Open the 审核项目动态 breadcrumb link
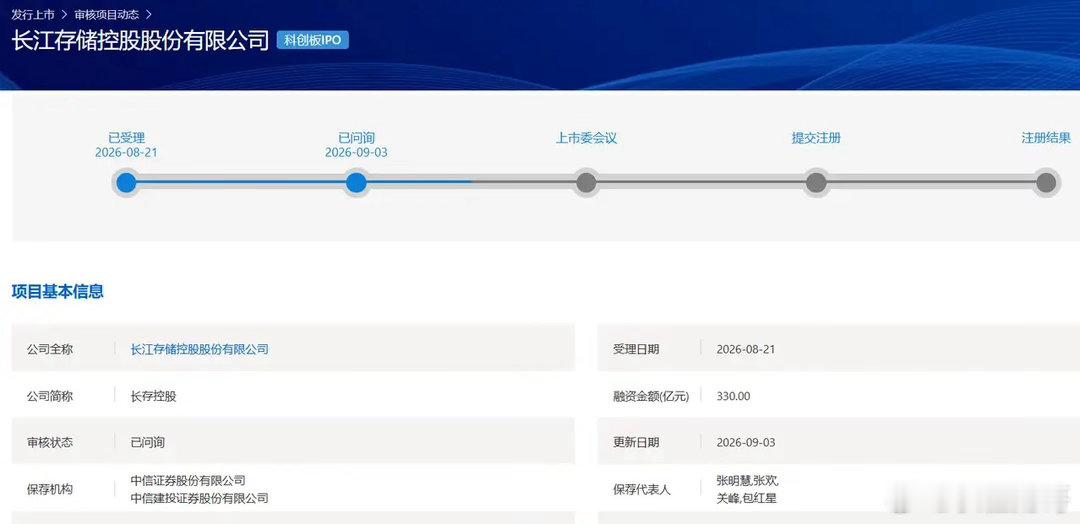The height and width of the screenshot is (524, 1080). [106, 14]
